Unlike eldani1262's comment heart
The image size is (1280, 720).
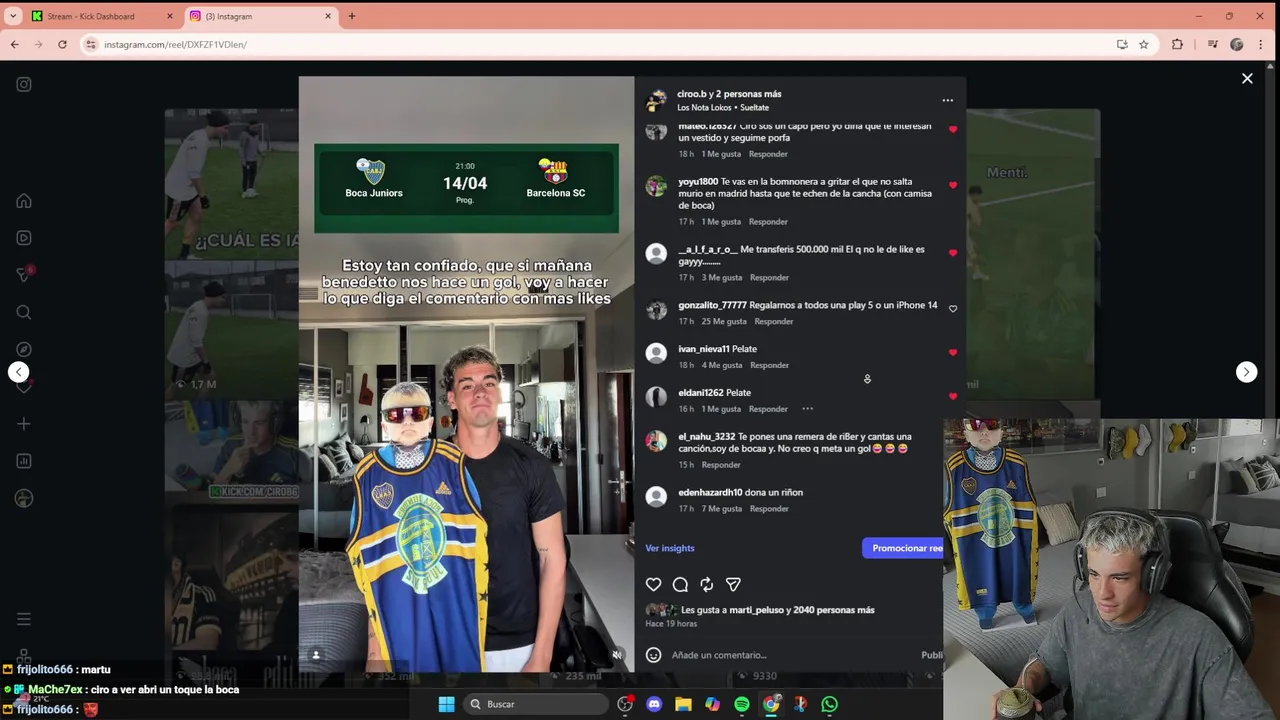pyautogui.click(x=953, y=396)
